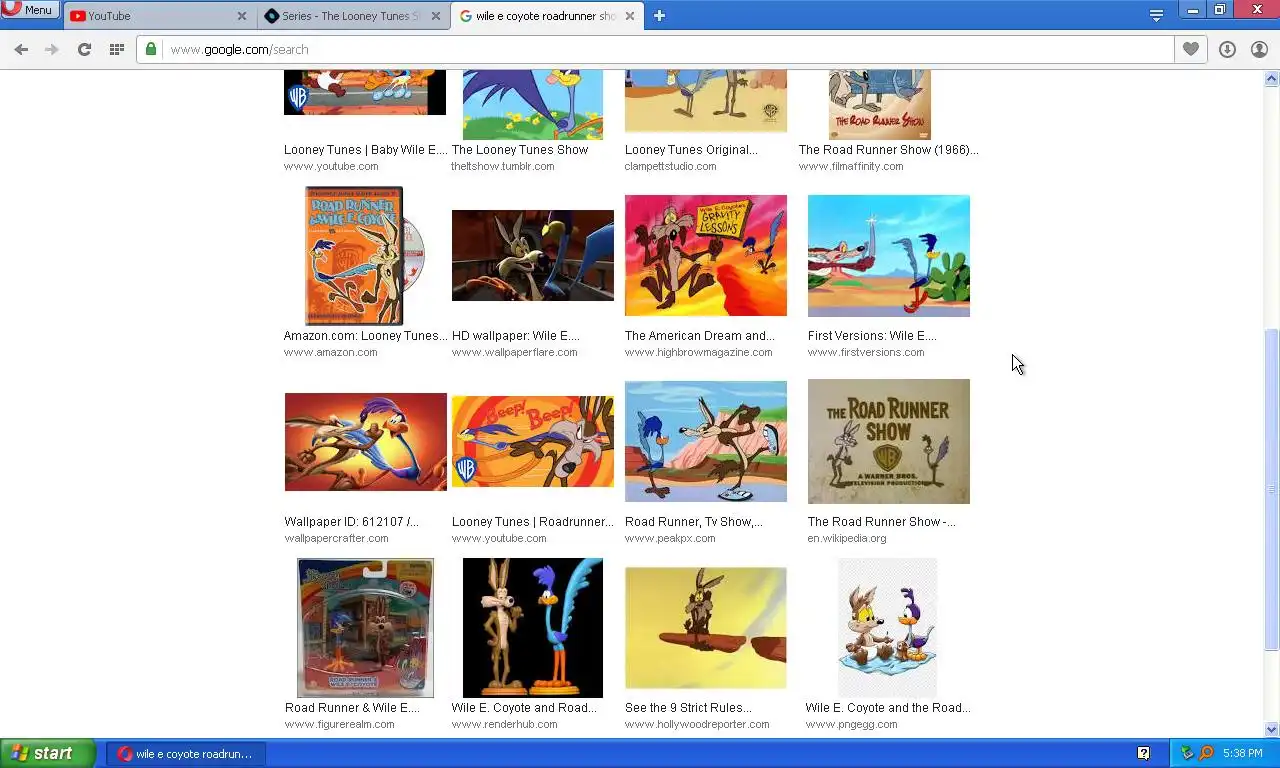Image resolution: width=1280 pixels, height=768 pixels.
Task: Open the Gravity Lessons highbrowmagazine thumbnail
Action: coord(705,255)
